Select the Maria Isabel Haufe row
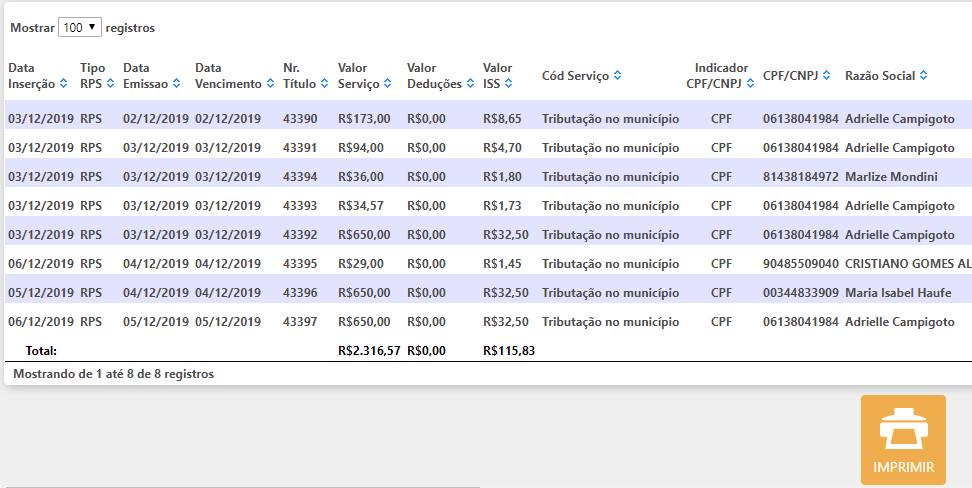This screenshot has height=488, width=972. tap(895, 293)
